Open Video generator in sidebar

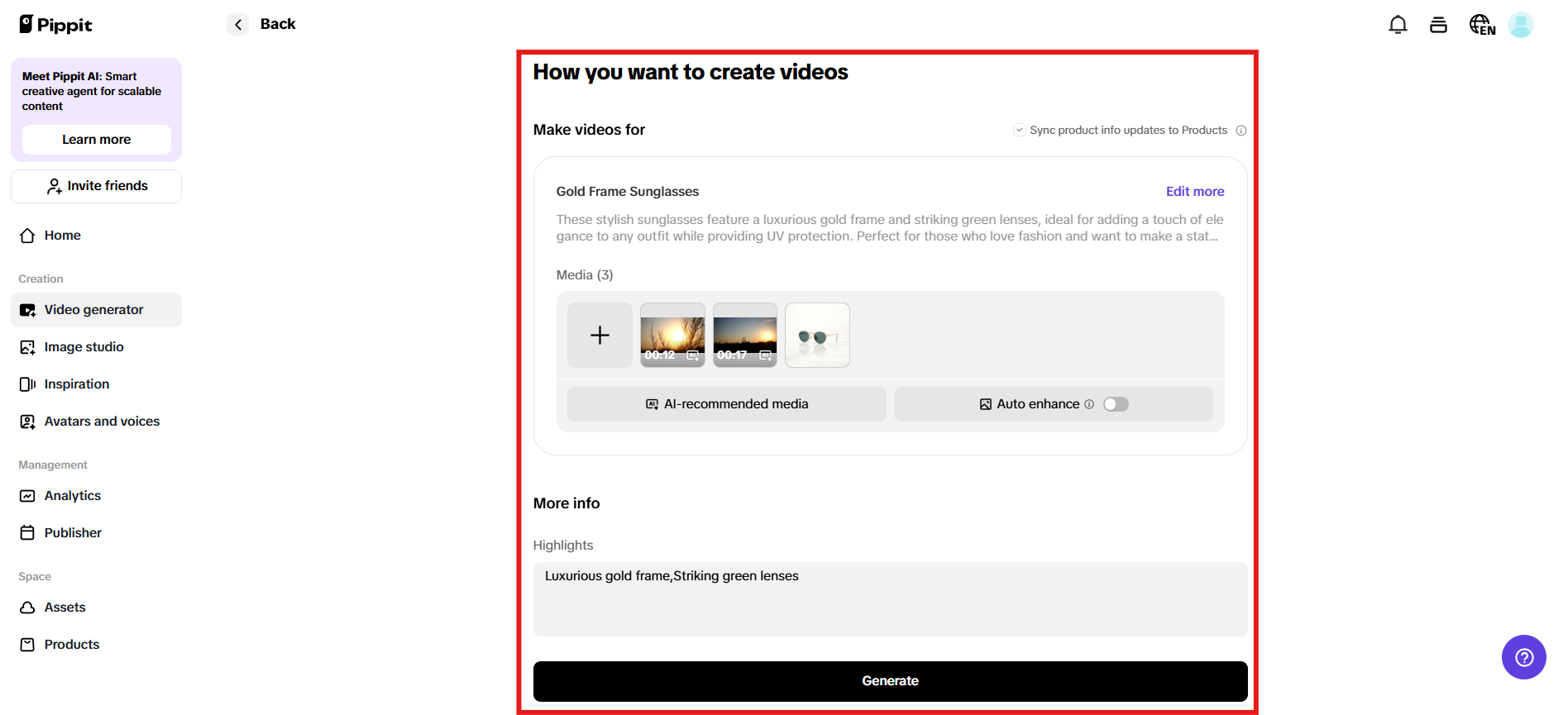tap(96, 310)
